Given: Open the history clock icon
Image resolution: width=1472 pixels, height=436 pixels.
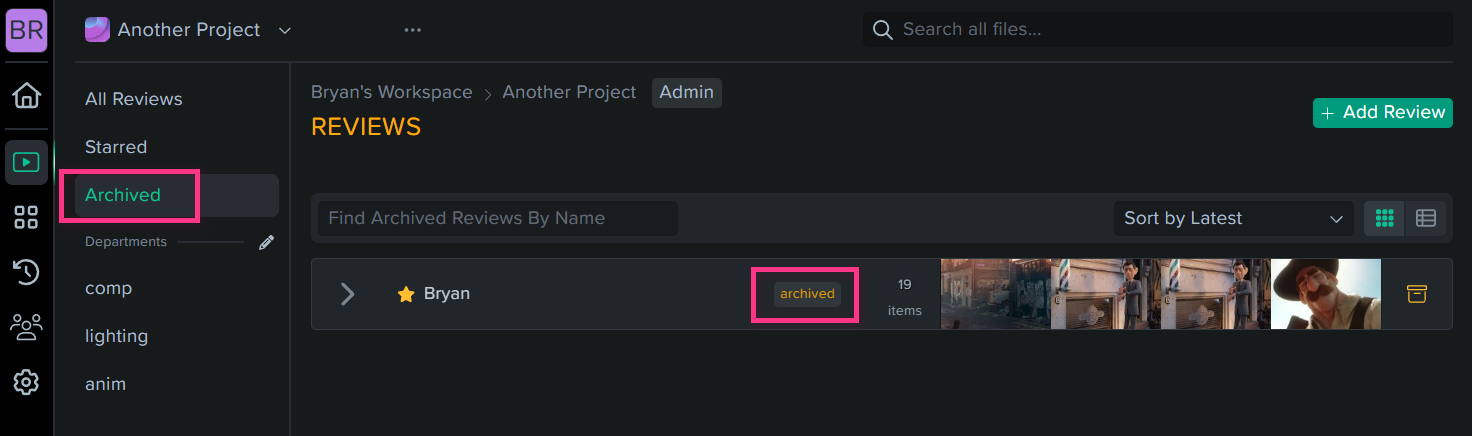Looking at the screenshot, I should [26, 272].
